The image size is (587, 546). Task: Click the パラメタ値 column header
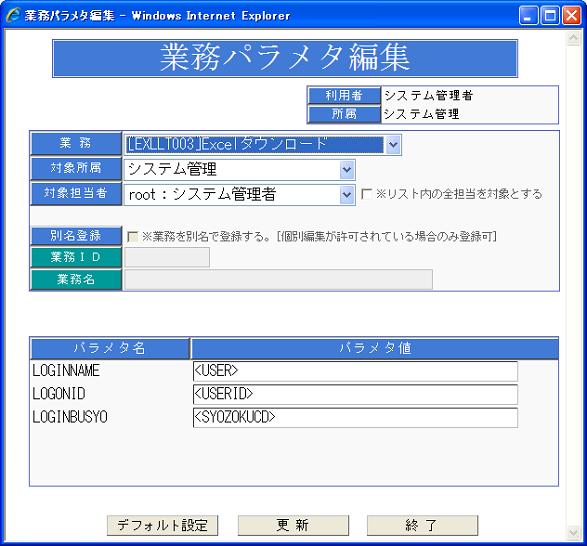tap(375, 348)
